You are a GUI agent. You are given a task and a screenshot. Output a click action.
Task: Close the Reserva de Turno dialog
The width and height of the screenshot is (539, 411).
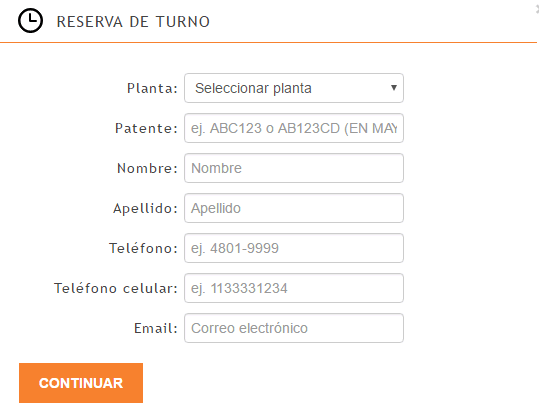pos(537,10)
